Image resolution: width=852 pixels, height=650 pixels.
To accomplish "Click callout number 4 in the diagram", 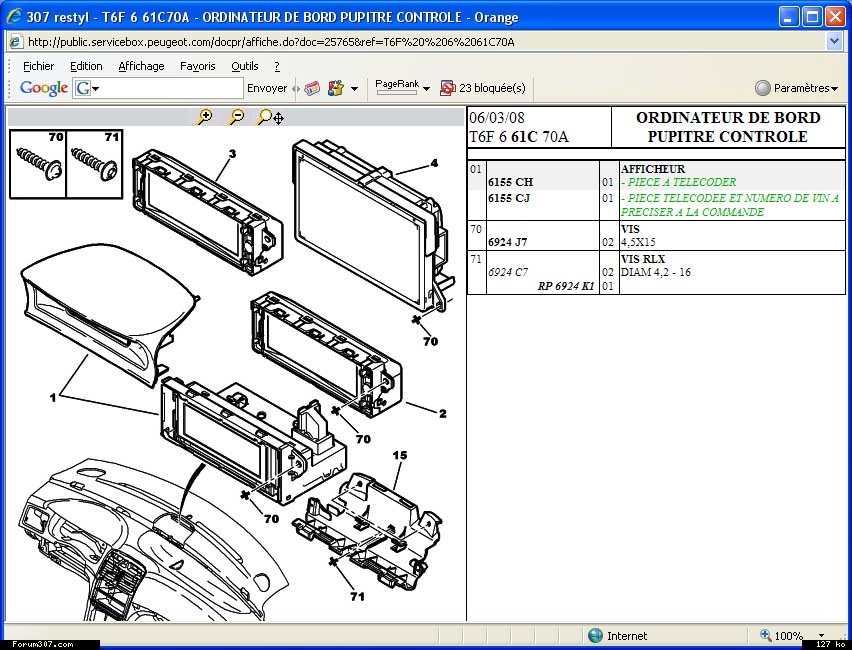I will [434, 163].
